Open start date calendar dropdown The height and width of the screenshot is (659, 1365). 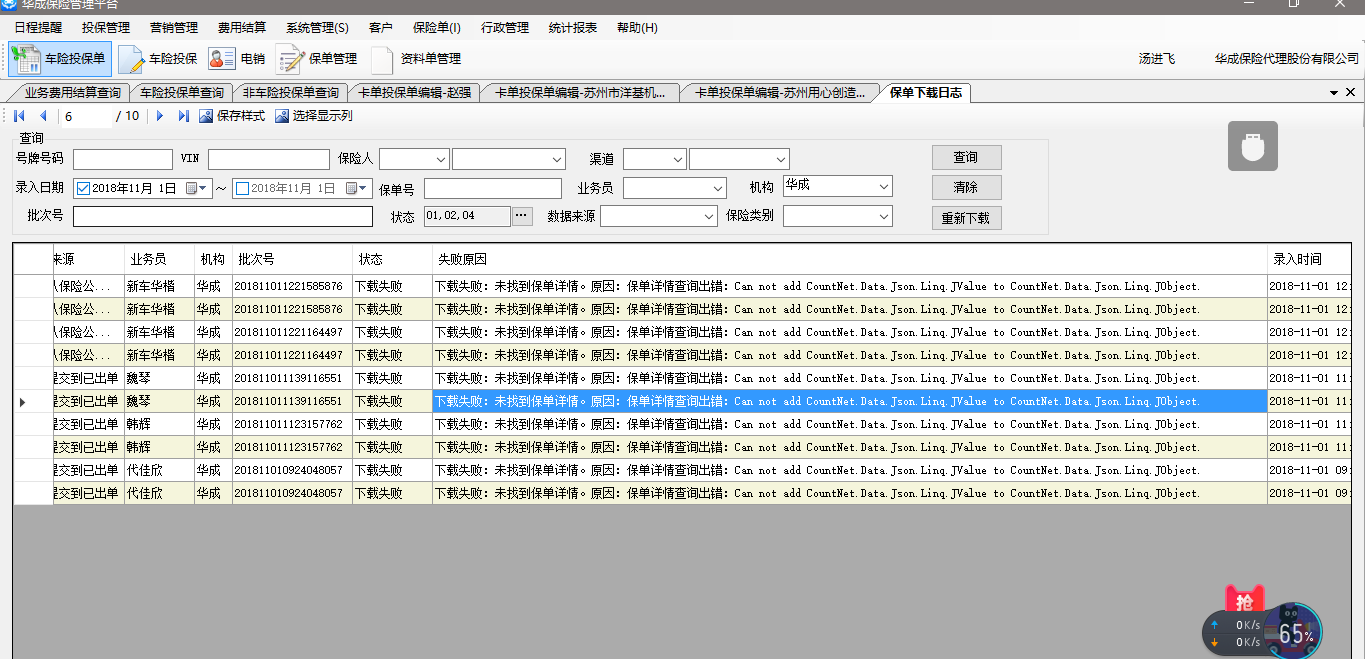[197, 188]
